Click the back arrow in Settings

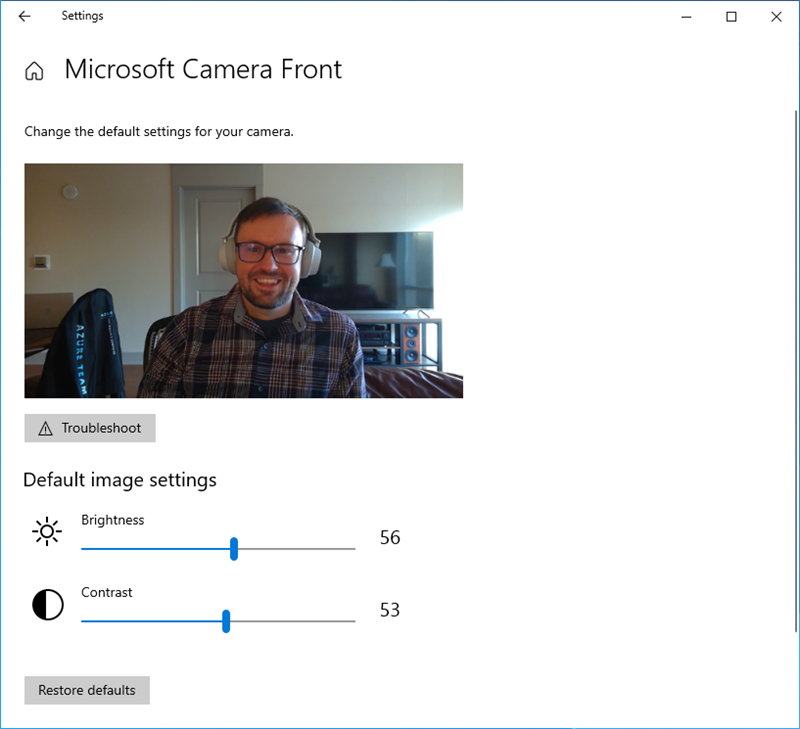coord(24,16)
